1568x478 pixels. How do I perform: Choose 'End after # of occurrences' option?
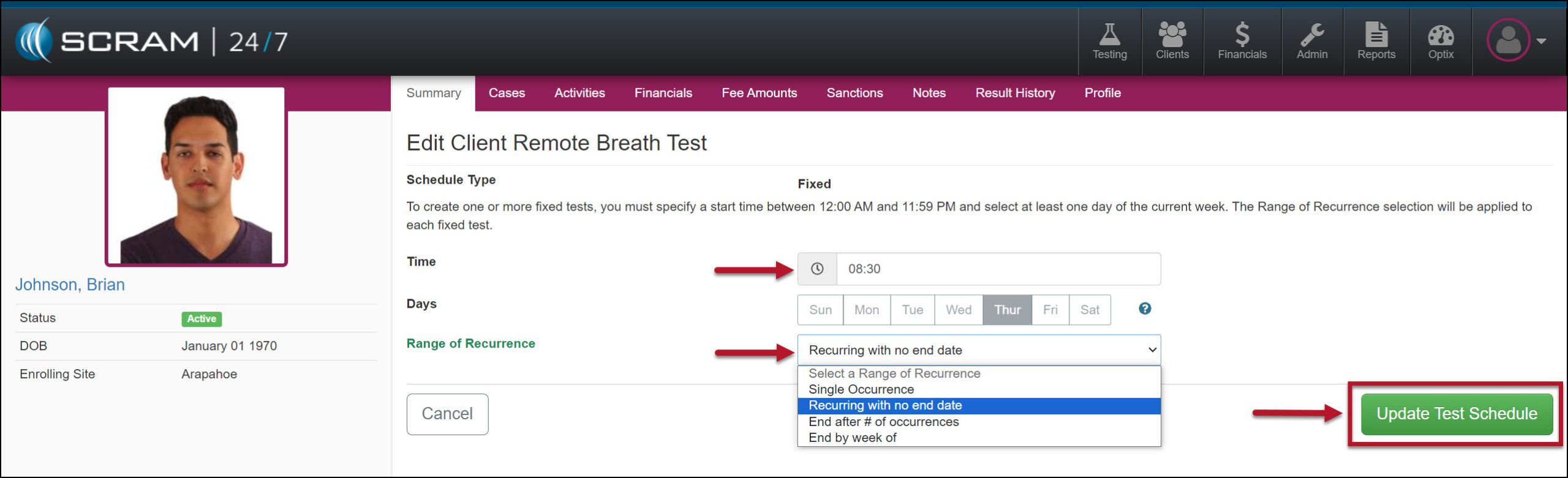[883, 422]
